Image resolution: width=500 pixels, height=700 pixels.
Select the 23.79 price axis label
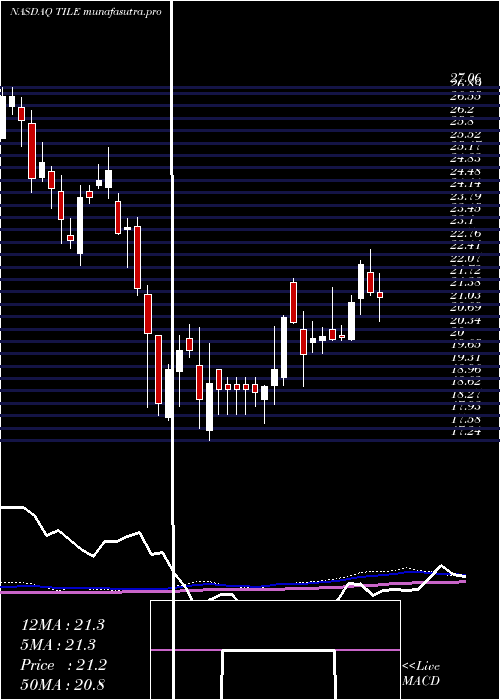tap(466, 196)
